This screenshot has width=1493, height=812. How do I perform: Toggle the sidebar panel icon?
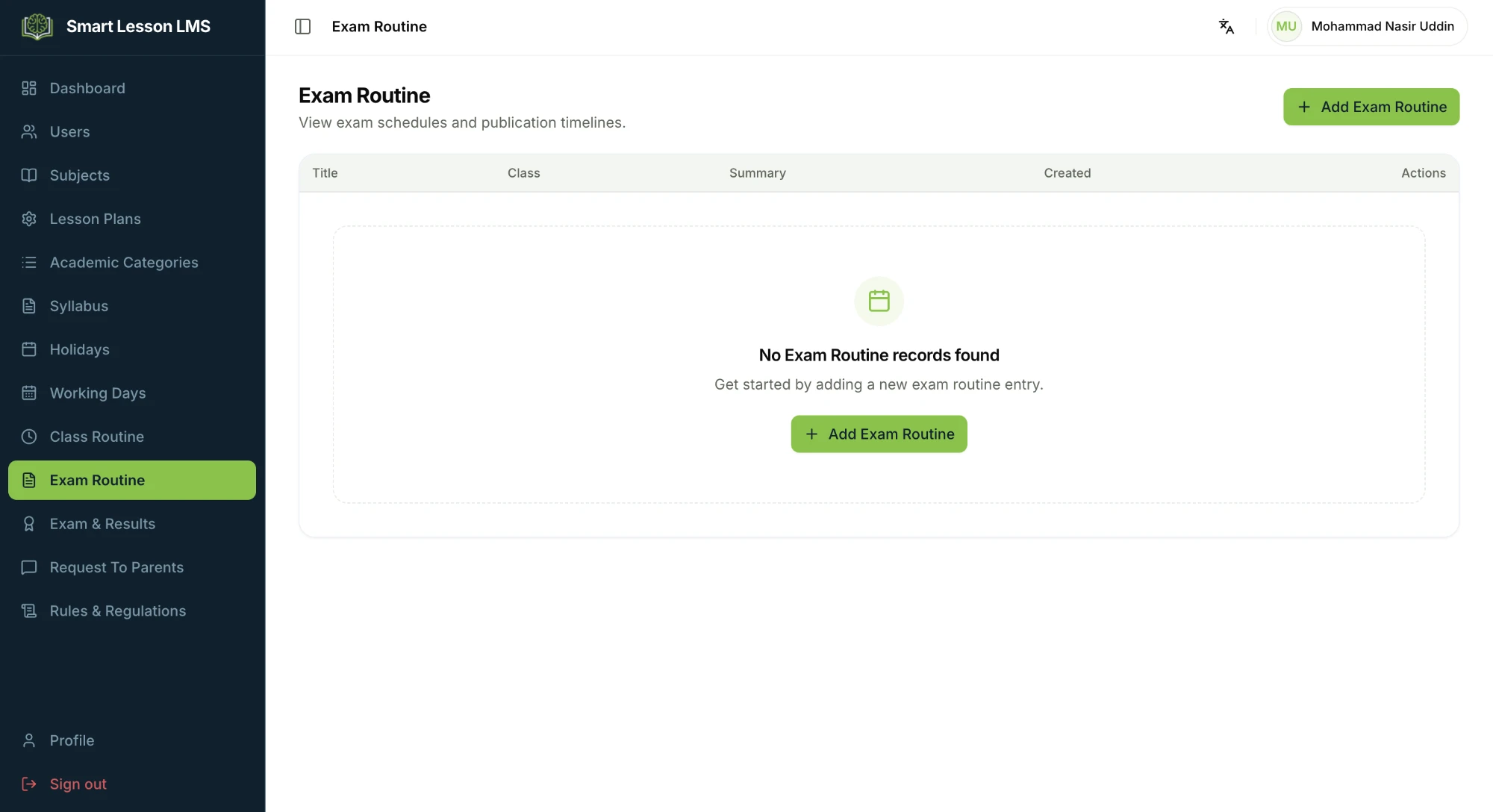click(x=302, y=27)
